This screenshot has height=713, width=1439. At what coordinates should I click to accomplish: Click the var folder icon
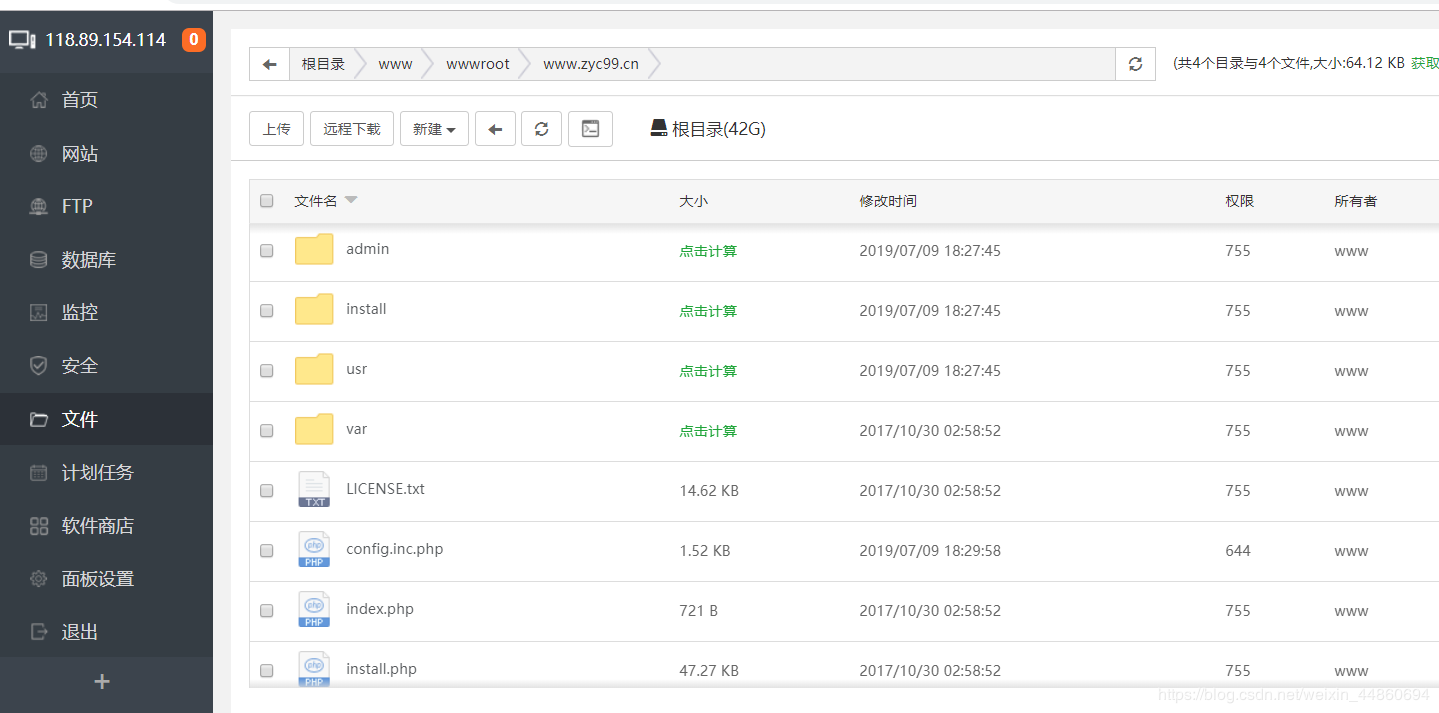[314, 429]
